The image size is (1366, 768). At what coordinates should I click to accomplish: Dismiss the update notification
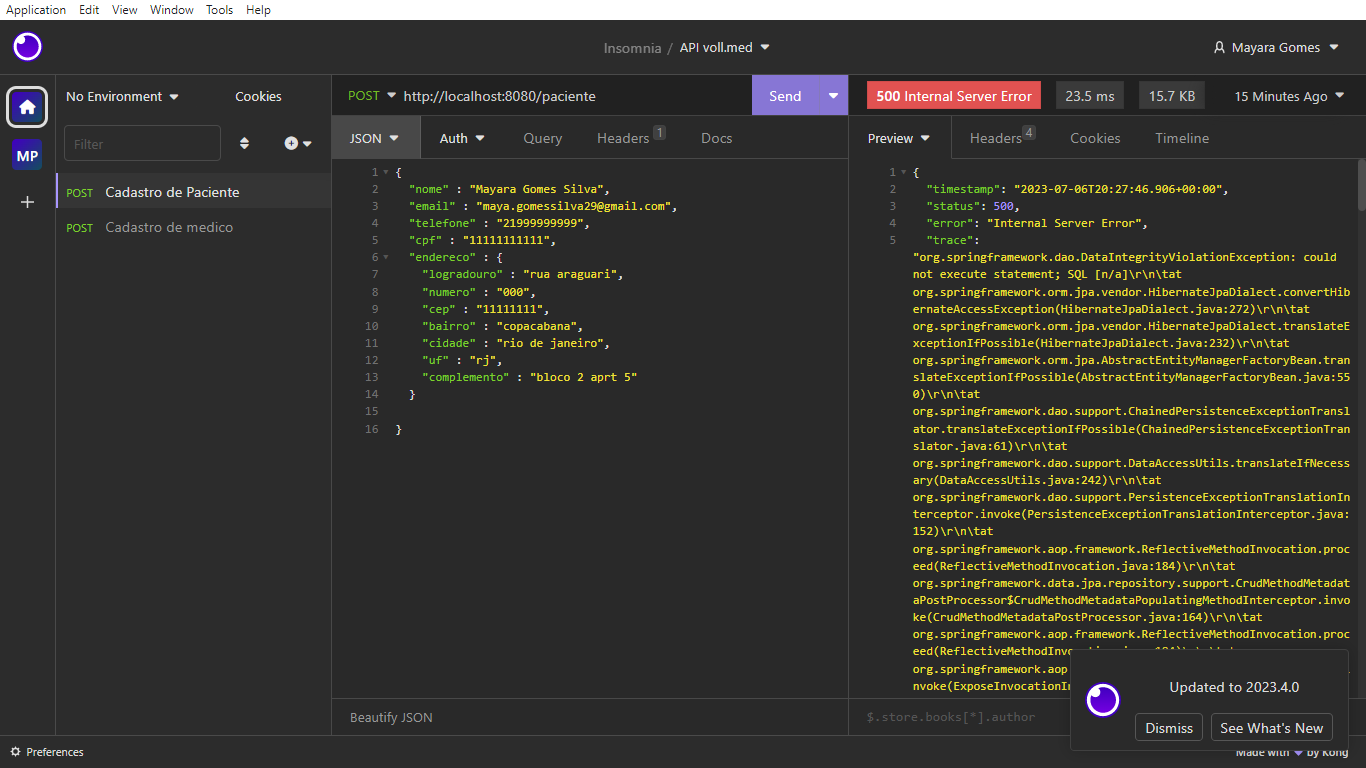pyautogui.click(x=1169, y=728)
